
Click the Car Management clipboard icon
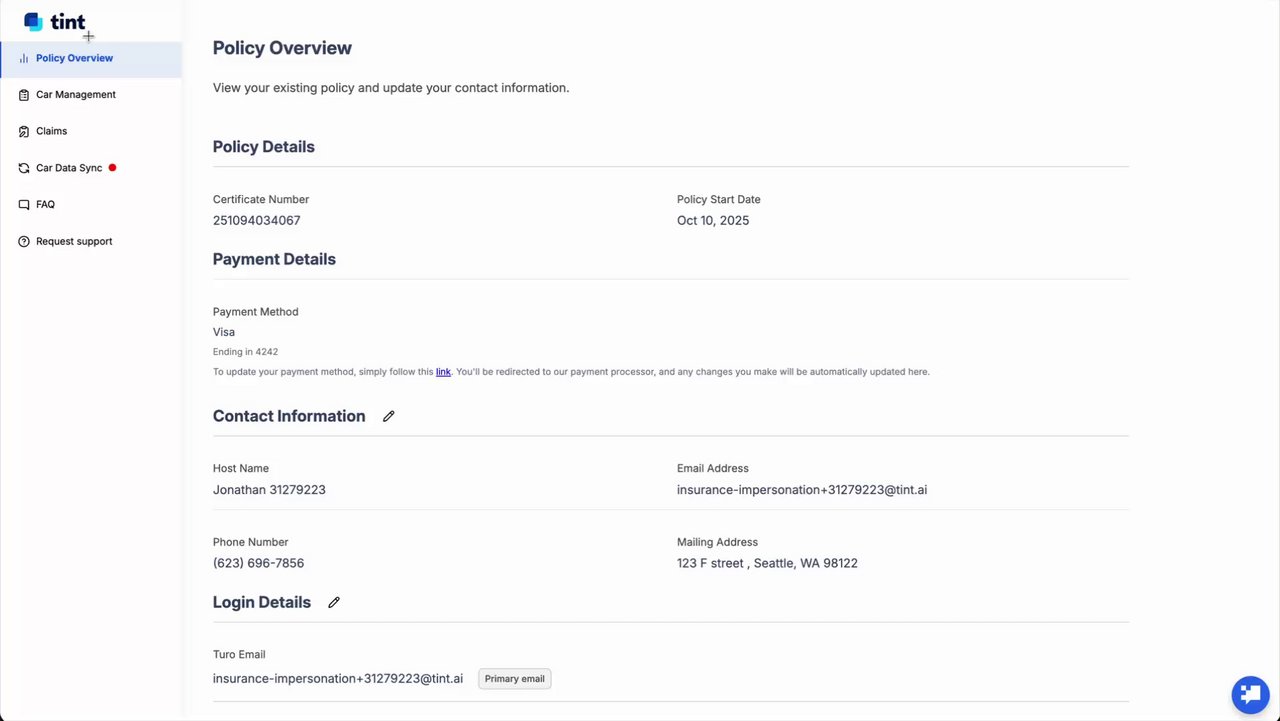click(x=24, y=95)
